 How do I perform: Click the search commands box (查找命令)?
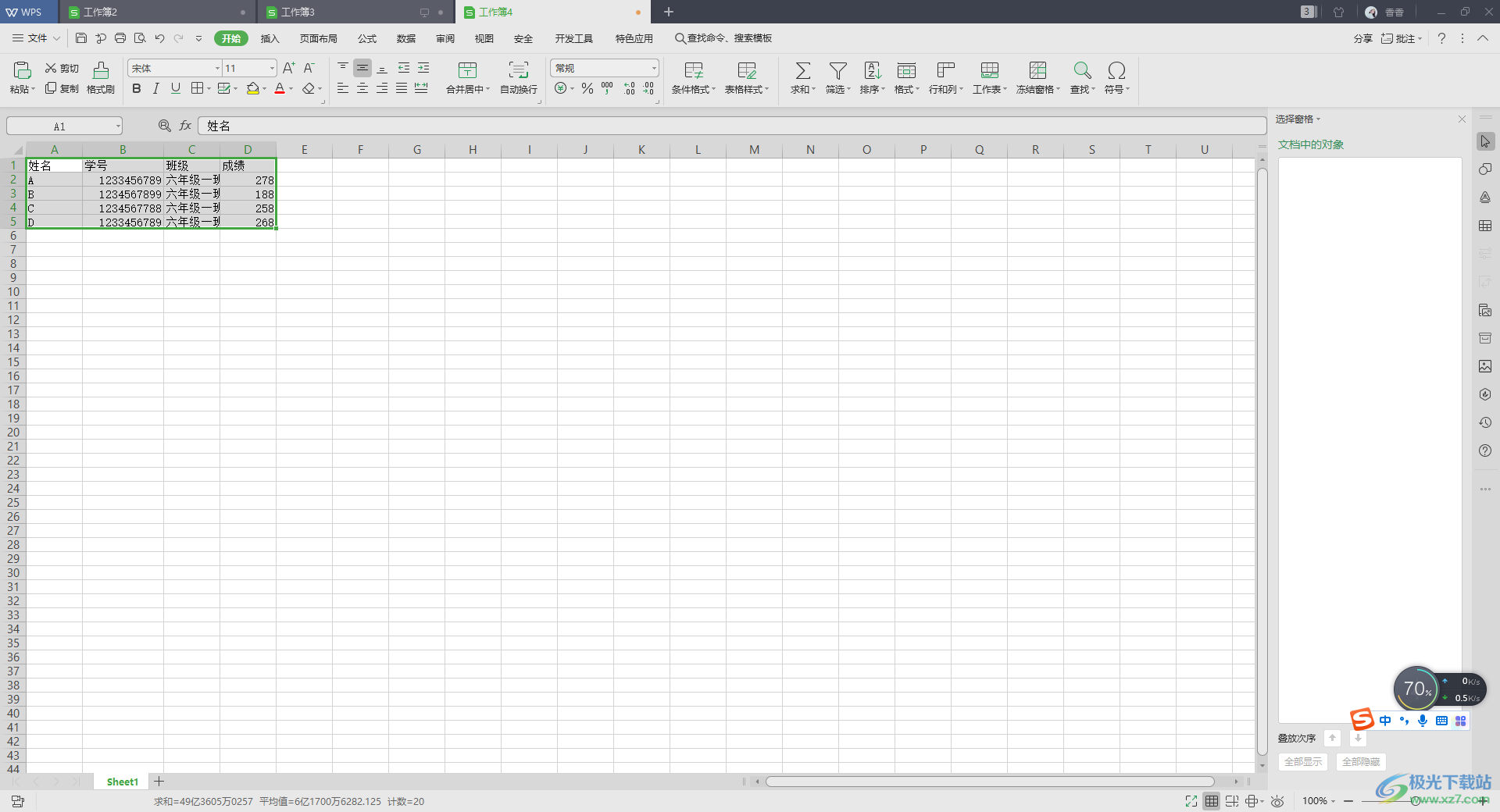point(723,38)
